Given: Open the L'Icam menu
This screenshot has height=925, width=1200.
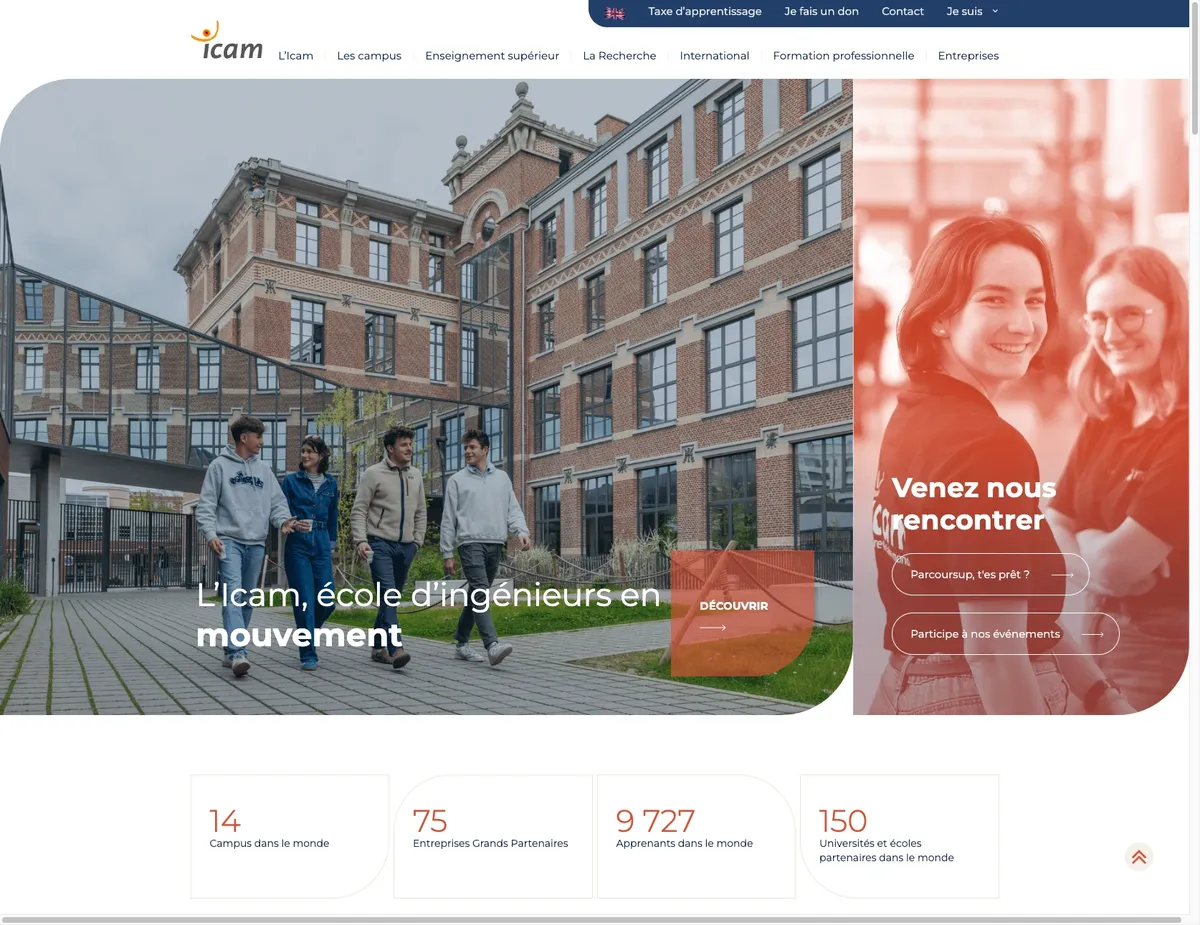Looking at the screenshot, I should point(296,56).
